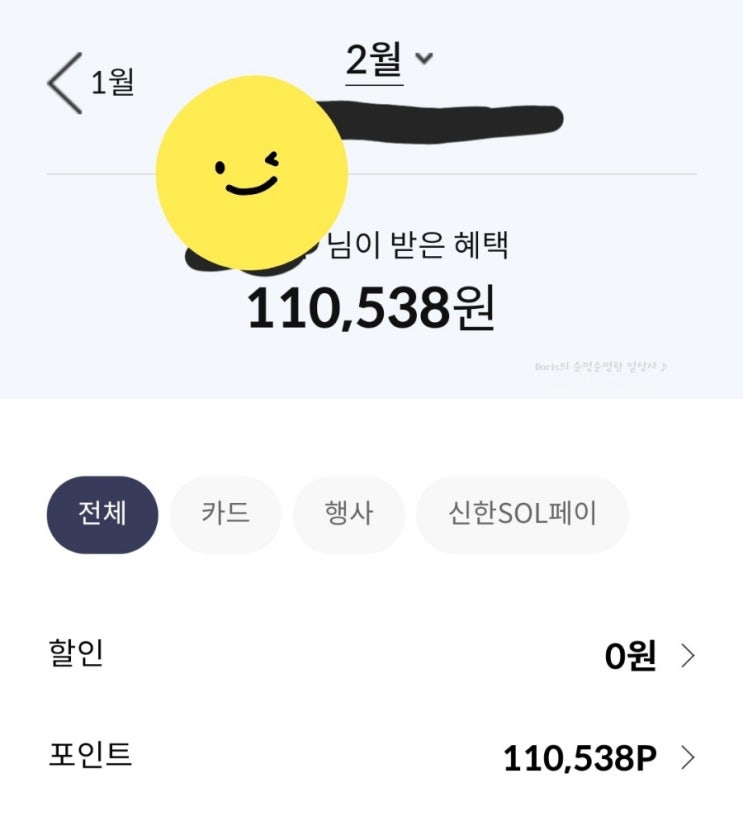Image resolution: width=743 pixels, height=816 pixels.
Task: Click the yellow winking smiley sticker
Action: click(x=252, y=173)
